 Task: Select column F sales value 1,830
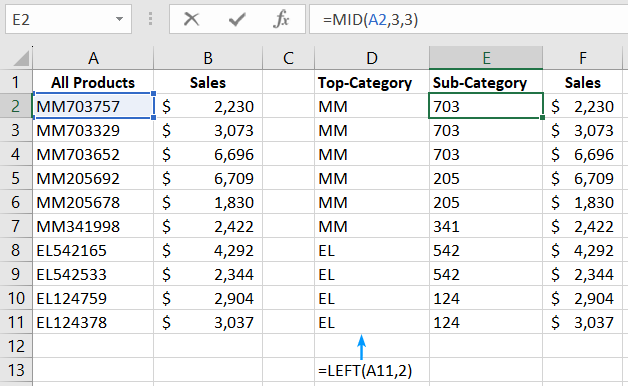pos(583,202)
